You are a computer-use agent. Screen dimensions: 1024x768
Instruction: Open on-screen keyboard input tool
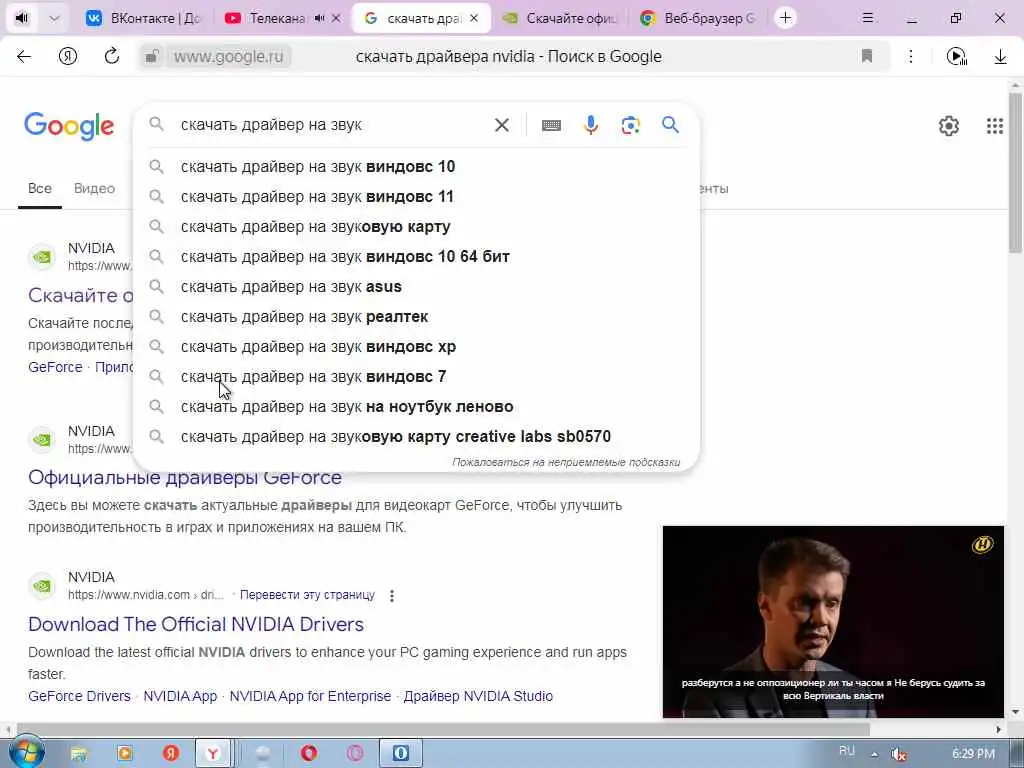(x=551, y=125)
